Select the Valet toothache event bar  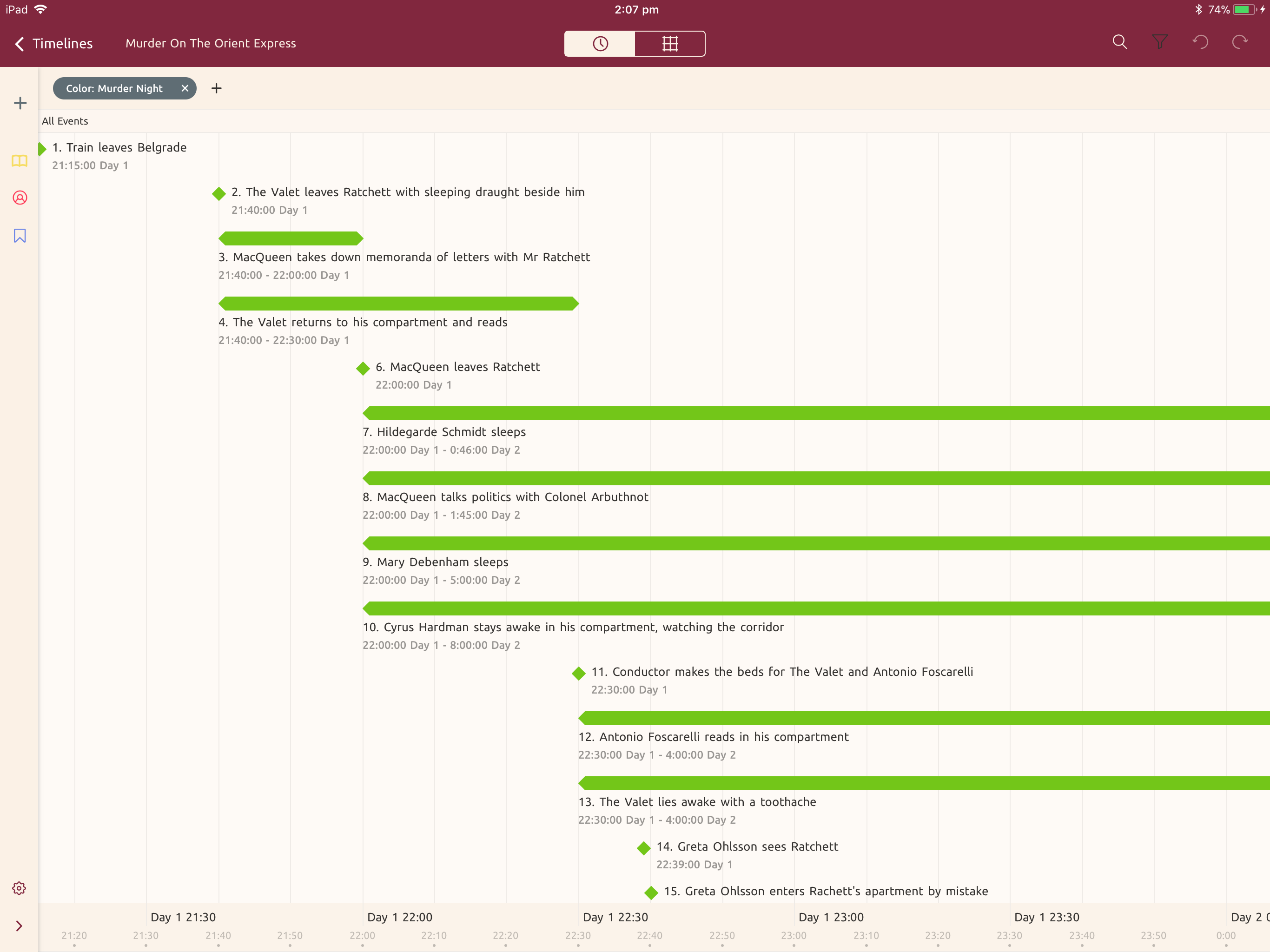point(924,783)
